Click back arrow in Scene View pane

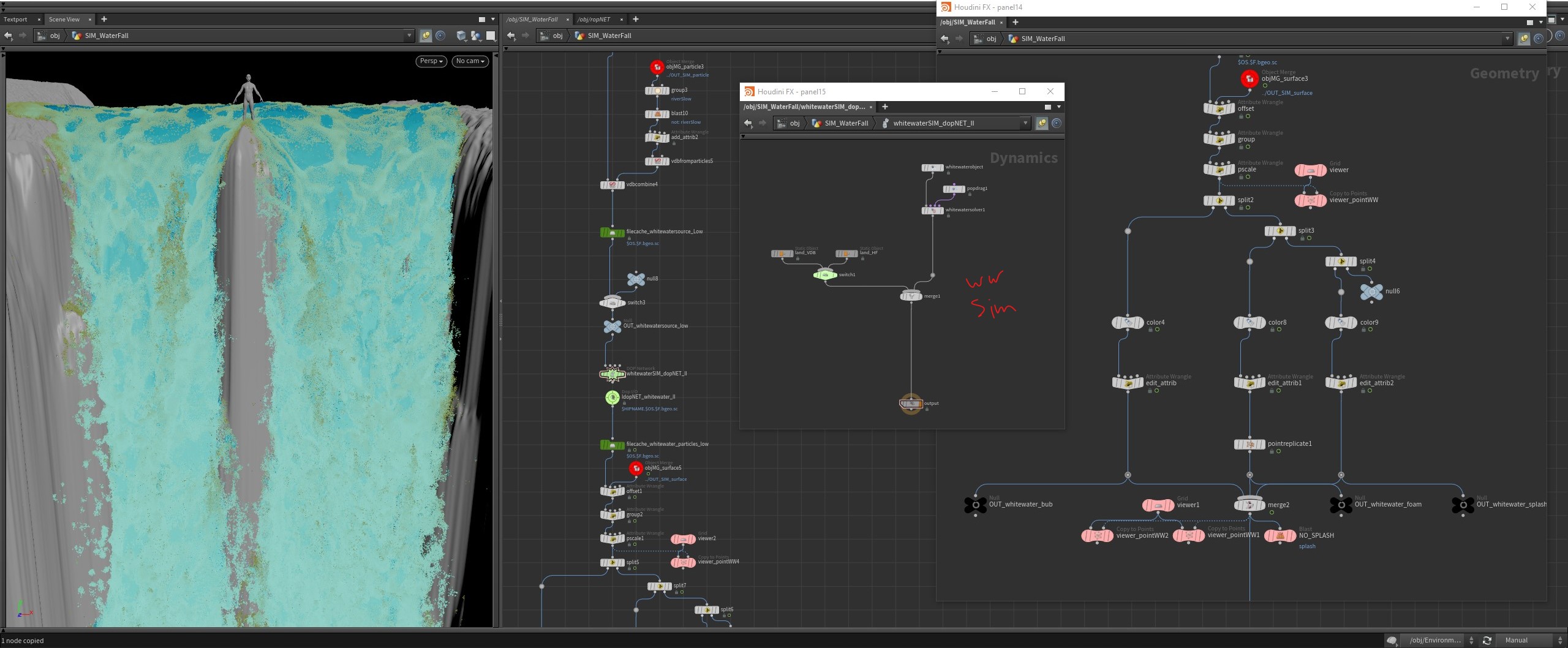(9, 36)
